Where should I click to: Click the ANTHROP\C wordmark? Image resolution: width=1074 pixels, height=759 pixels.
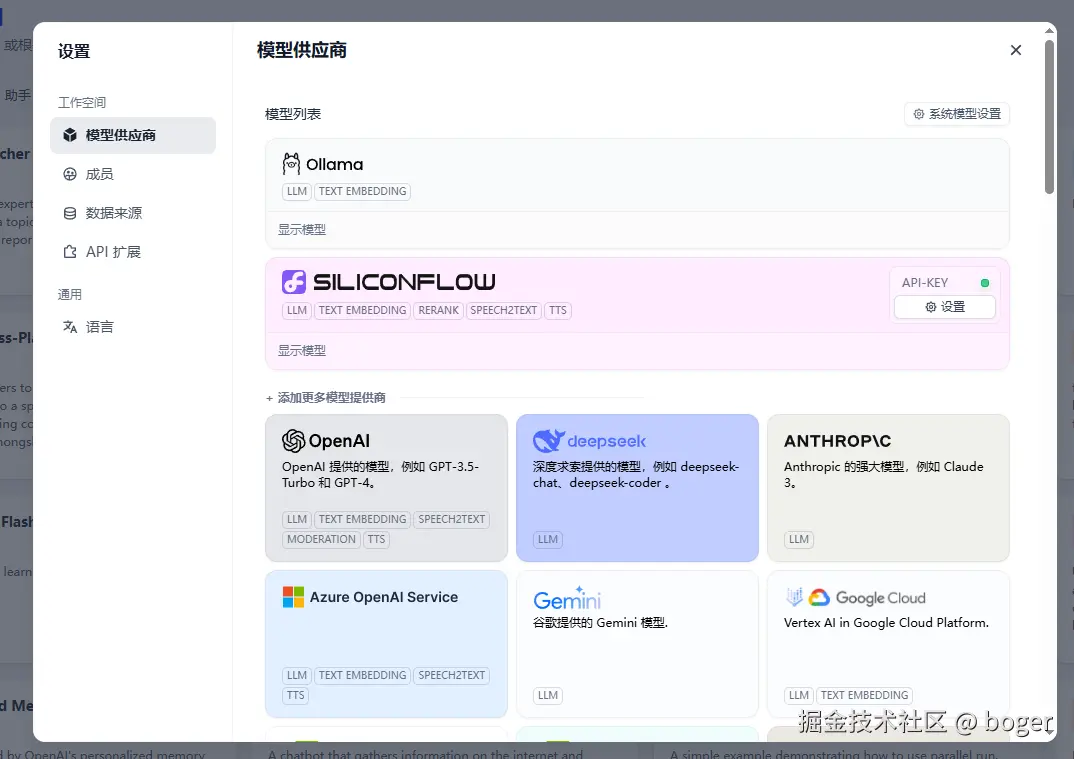pos(837,441)
